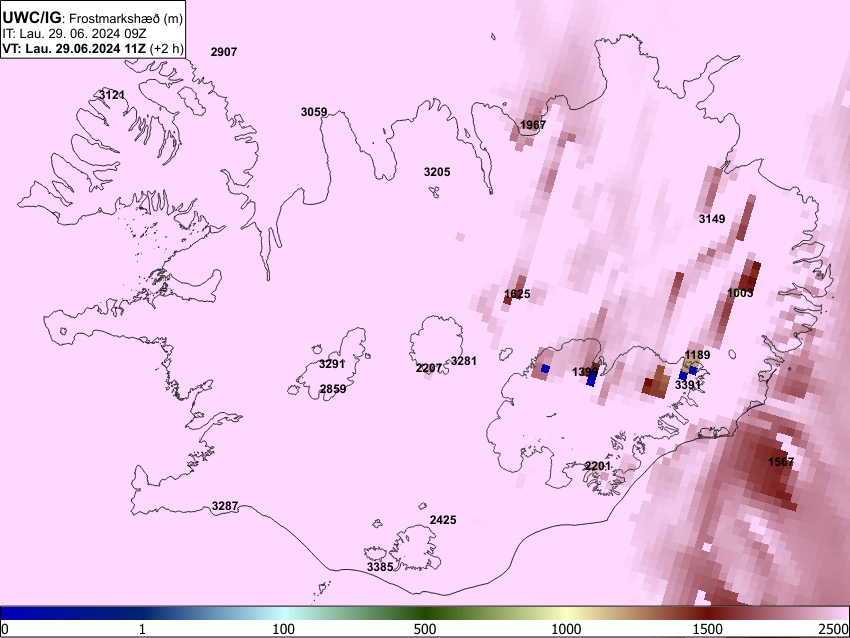Click the 1567 value offshore
The height and width of the screenshot is (638, 850).
pos(781,462)
